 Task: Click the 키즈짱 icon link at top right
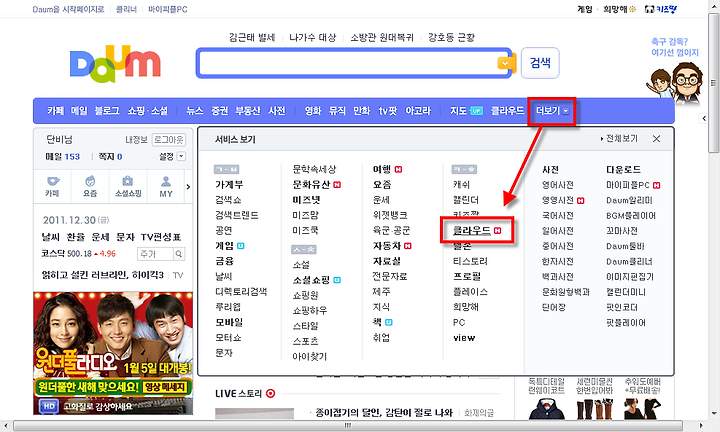point(661,9)
